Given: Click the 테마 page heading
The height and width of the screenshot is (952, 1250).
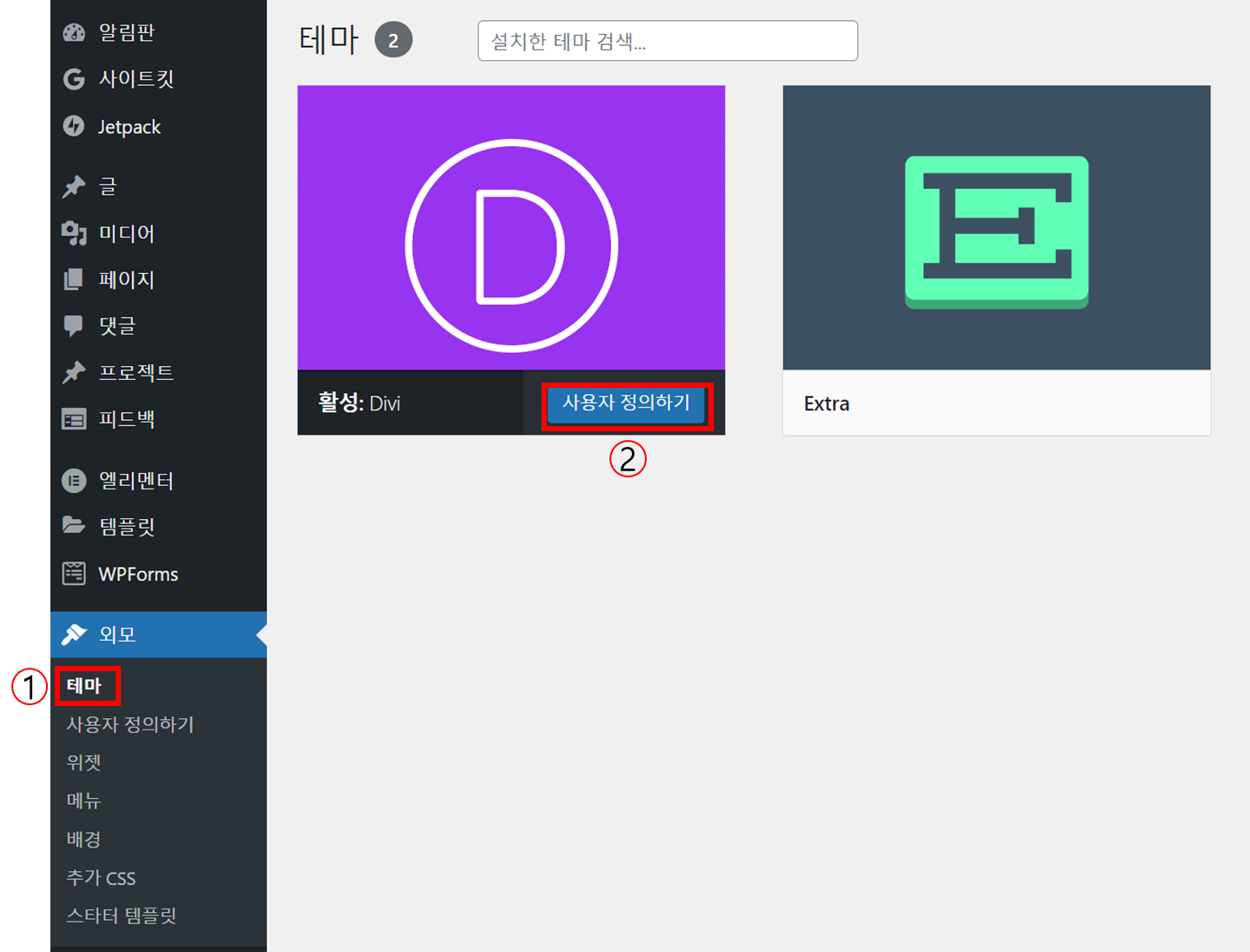Looking at the screenshot, I should 329,40.
